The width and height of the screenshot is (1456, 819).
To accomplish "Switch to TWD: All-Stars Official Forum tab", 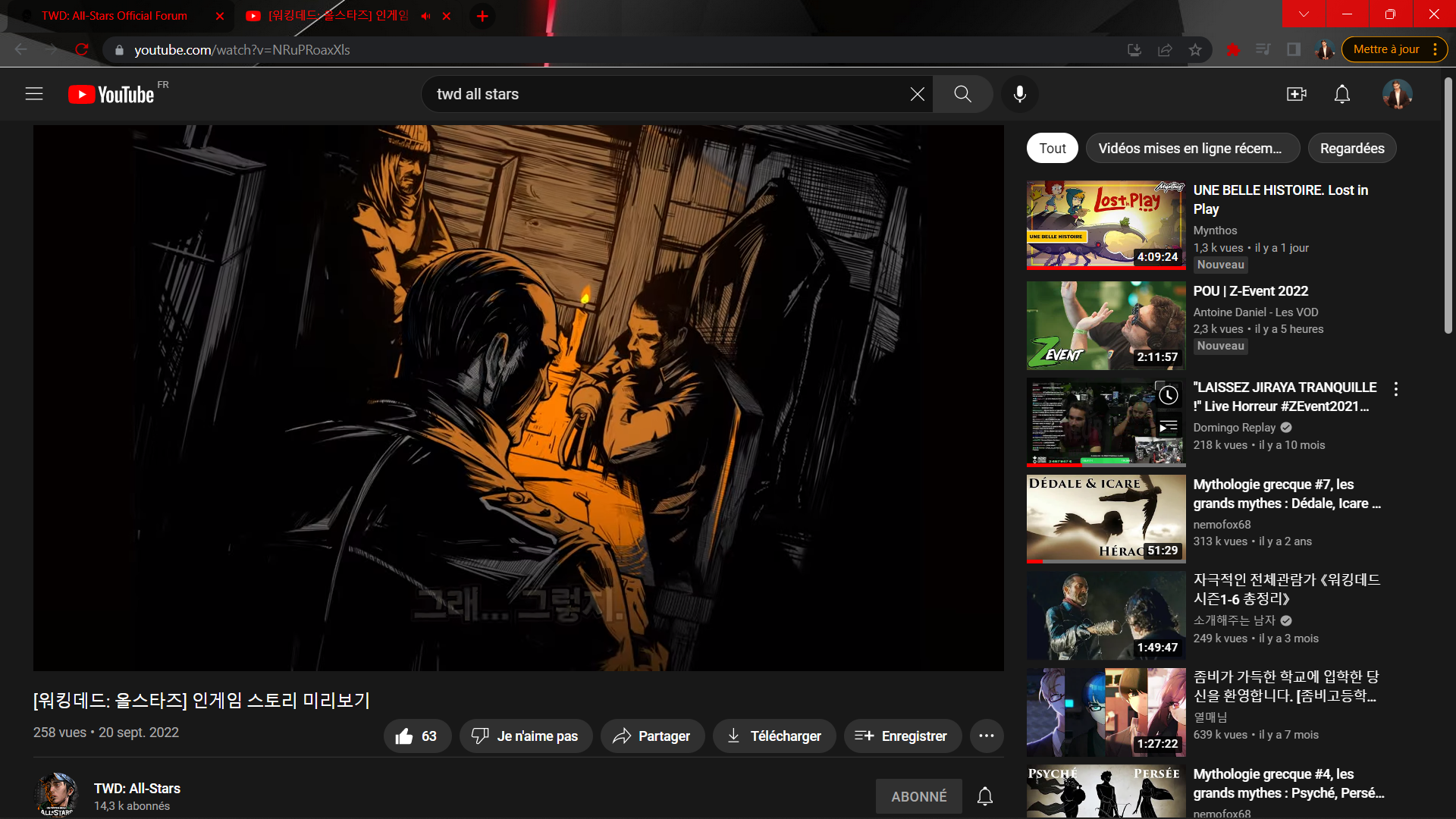I will (115, 16).
